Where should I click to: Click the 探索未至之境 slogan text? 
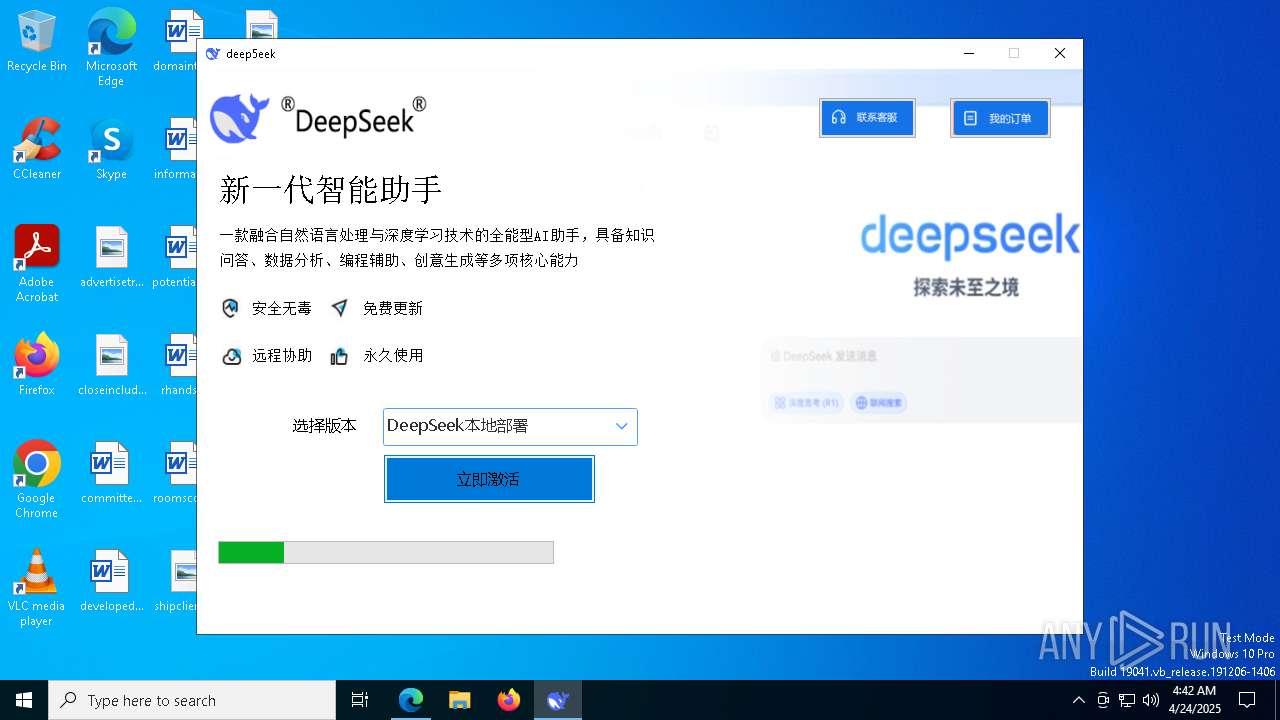966,288
